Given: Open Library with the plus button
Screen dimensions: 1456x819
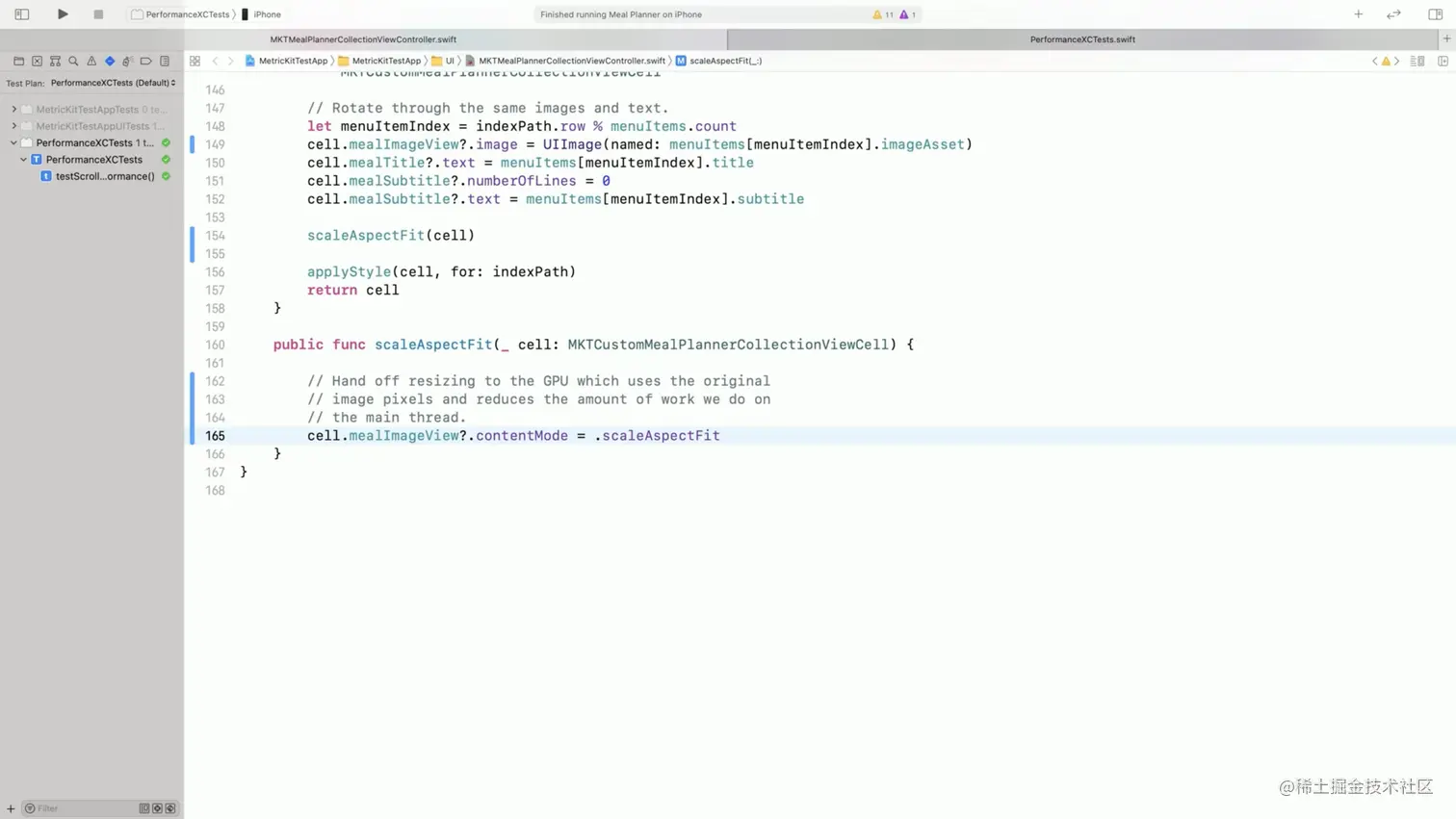Looking at the screenshot, I should (x=1358, y=14).
